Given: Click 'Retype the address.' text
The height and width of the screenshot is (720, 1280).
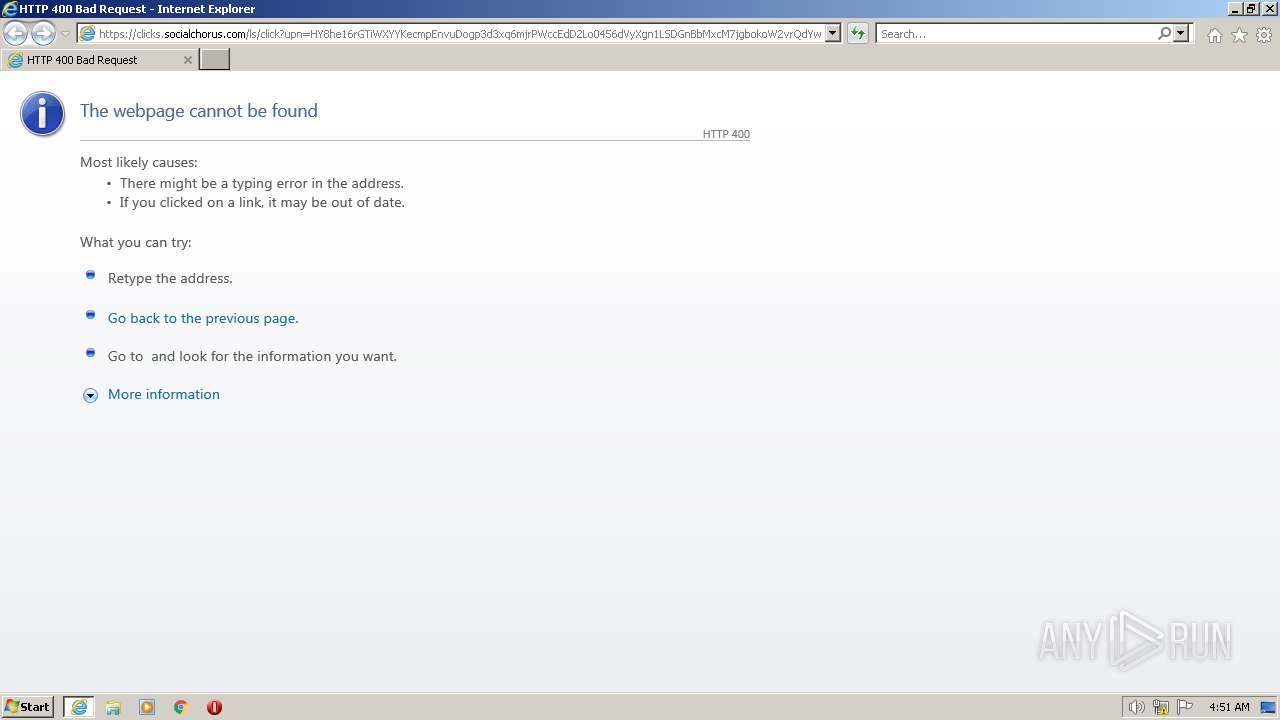Looking at the screenshot, I should (x=170, y=278).
